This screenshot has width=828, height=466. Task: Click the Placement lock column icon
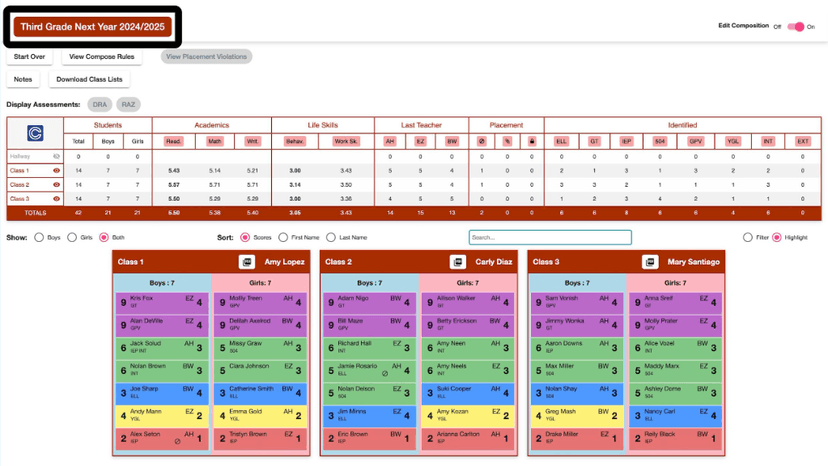coord(532,141)
